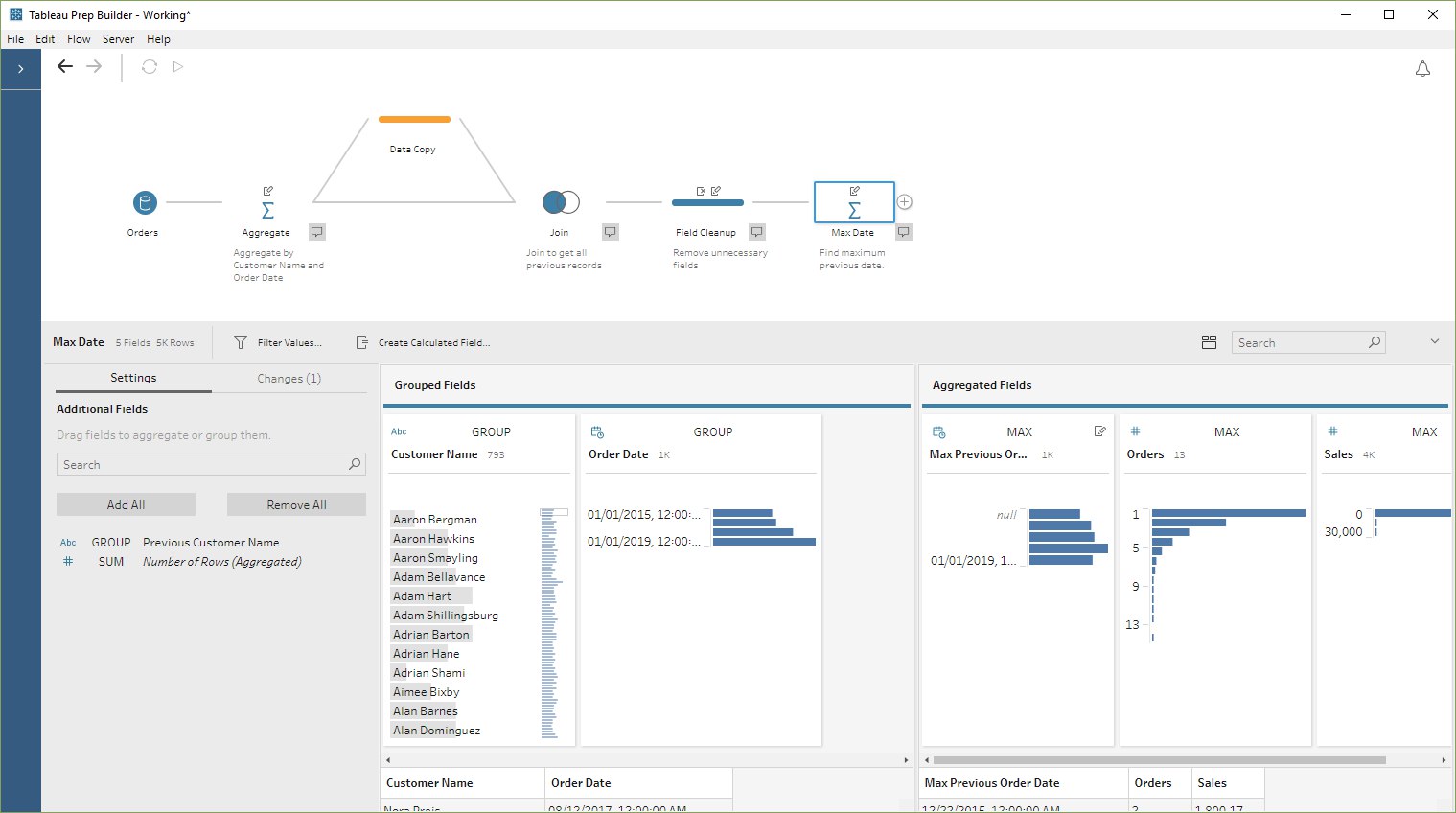Click the edit icon on Max Previous Order card

pyautogui.click(x=1099, y=431)
